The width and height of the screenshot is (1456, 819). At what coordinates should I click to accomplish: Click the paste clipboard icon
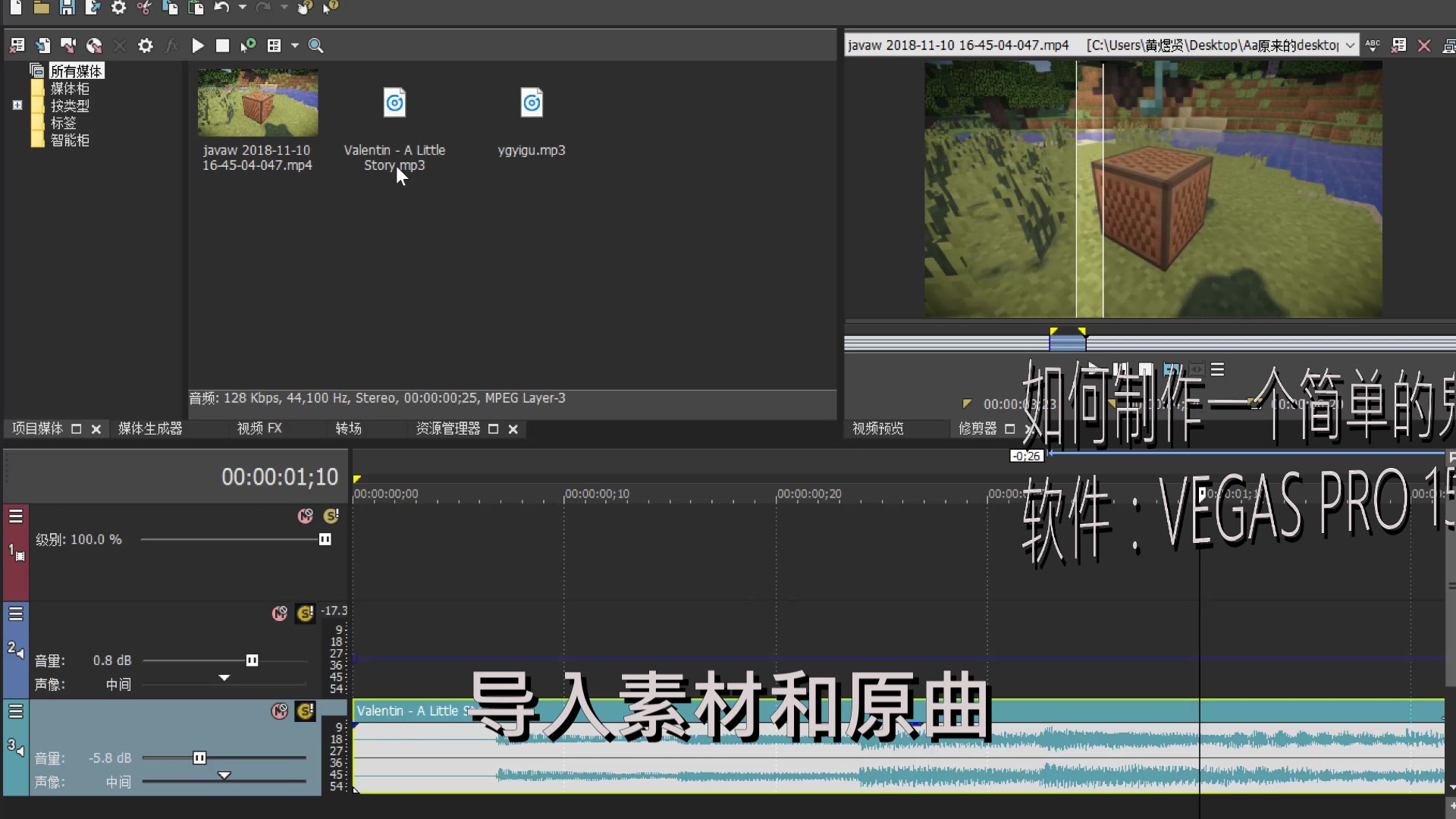(196, 8)
